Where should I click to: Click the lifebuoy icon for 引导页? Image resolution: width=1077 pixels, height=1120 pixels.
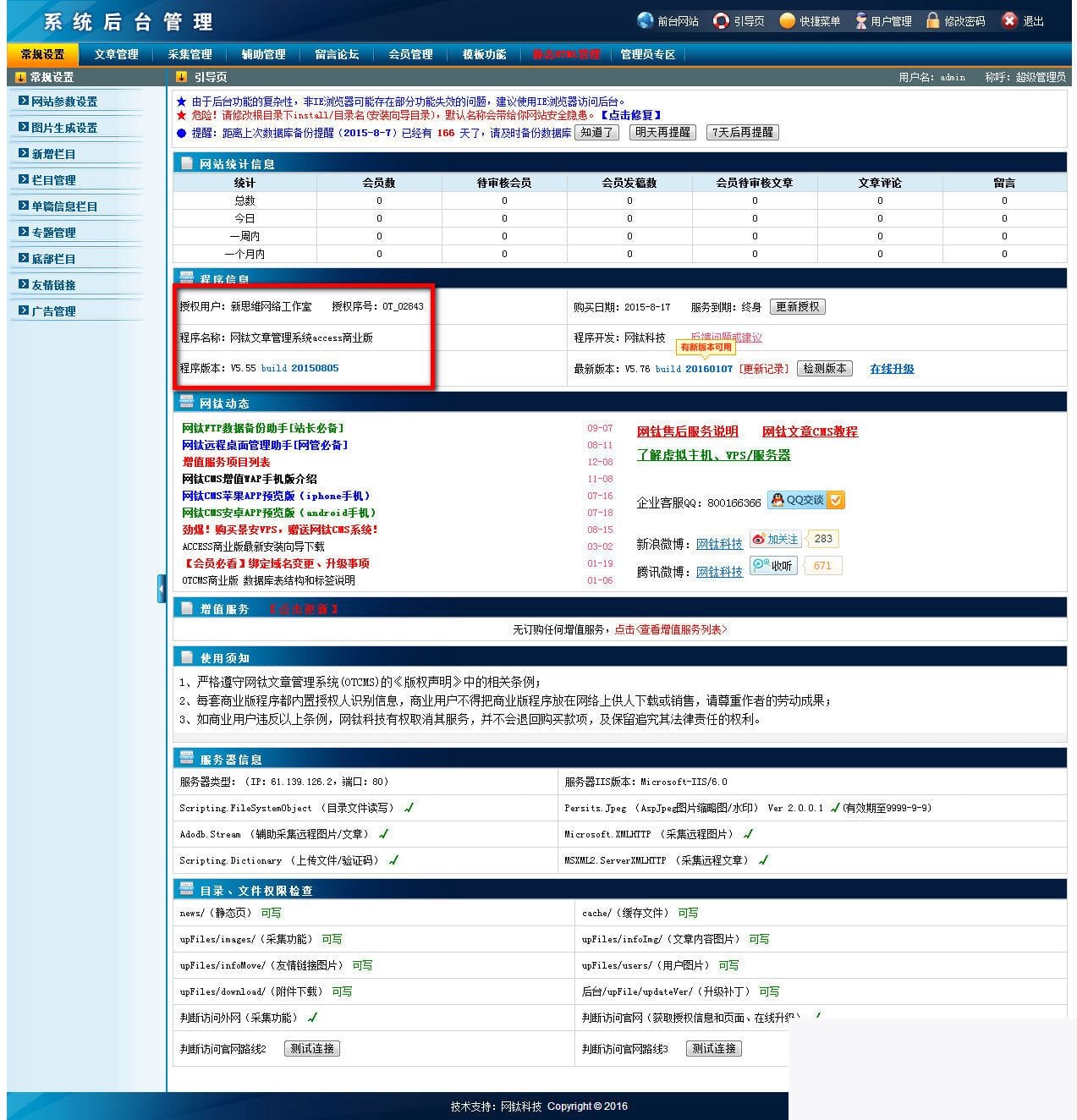[721, 20]
